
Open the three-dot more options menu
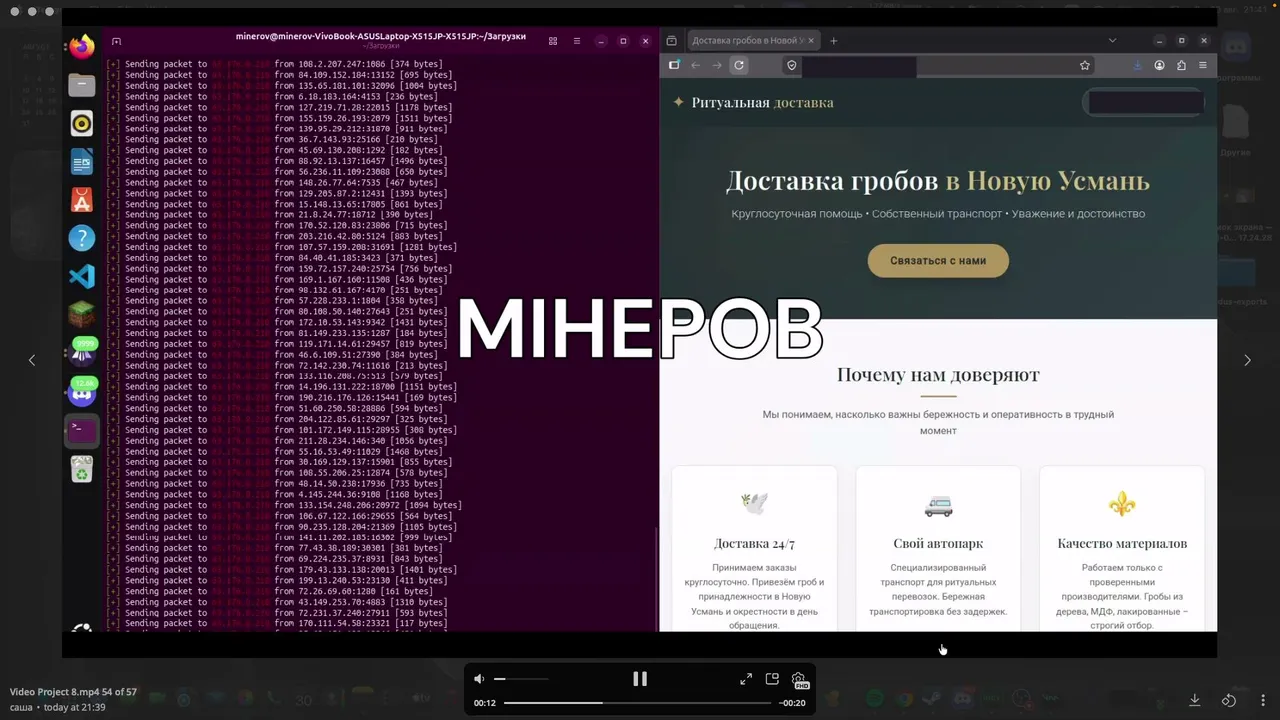pyautogui.click(x=1264, y=700)
